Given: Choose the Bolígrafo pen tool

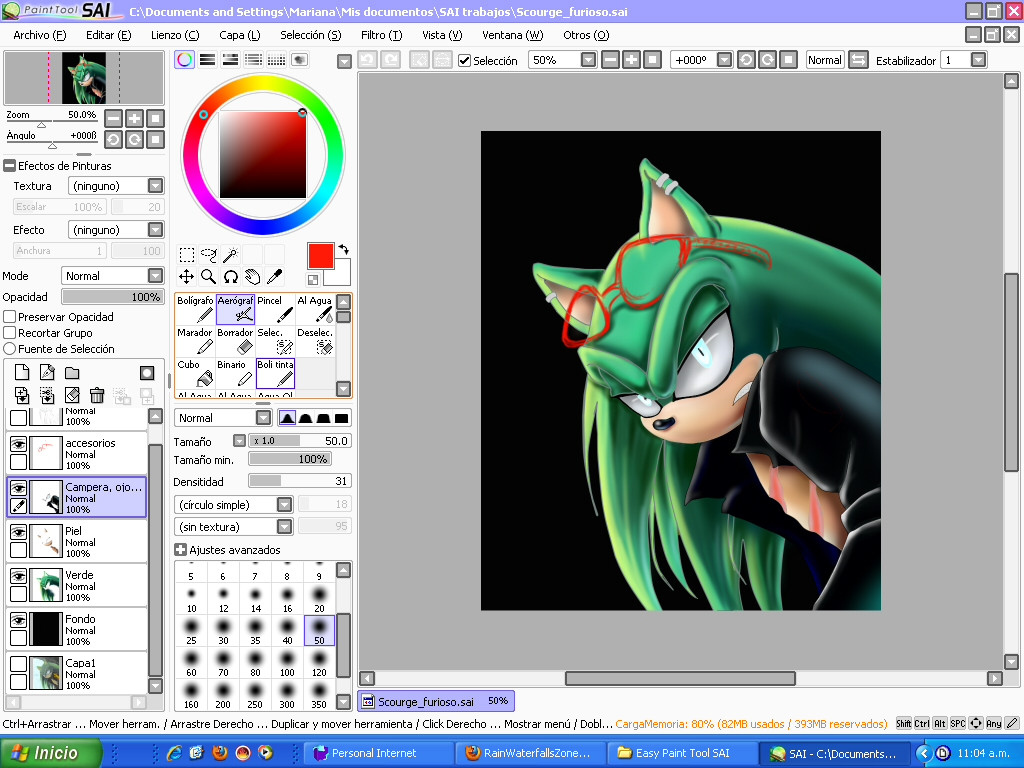Looking at the screenshot, I should point(195,309).
